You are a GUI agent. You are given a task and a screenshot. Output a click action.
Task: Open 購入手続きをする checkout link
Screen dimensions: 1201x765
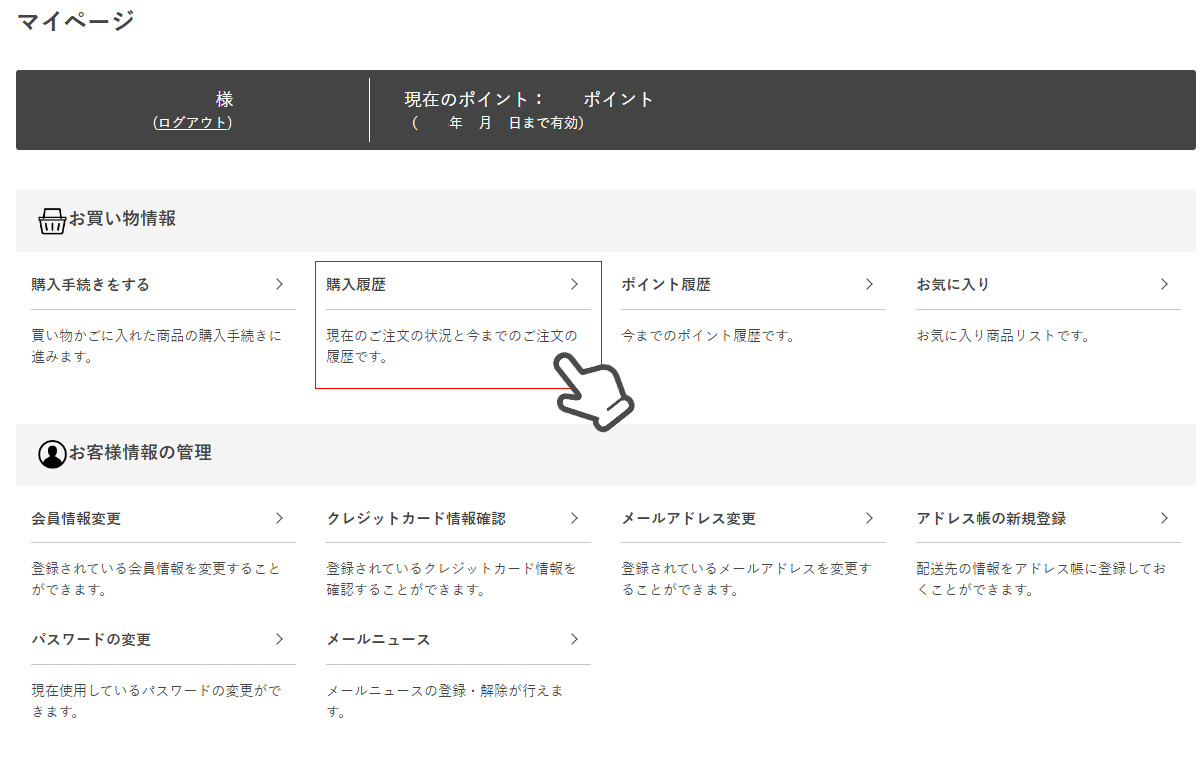click(90, 285)
